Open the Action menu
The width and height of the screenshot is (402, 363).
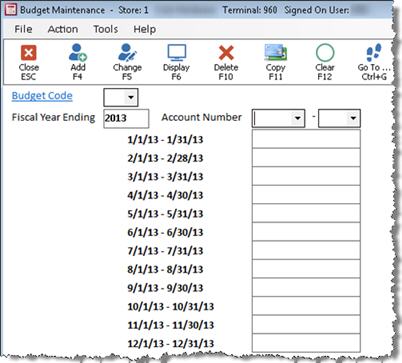pos(63,29)
